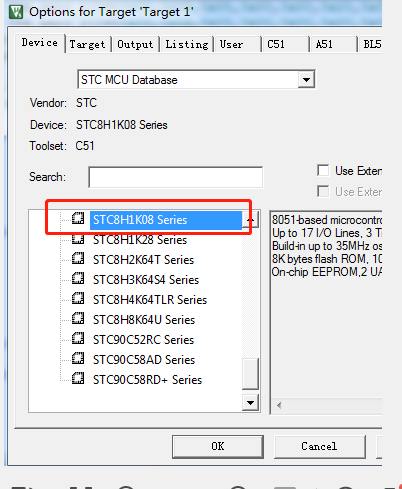
Task: Switch to the Target tab
Action: 87,44
